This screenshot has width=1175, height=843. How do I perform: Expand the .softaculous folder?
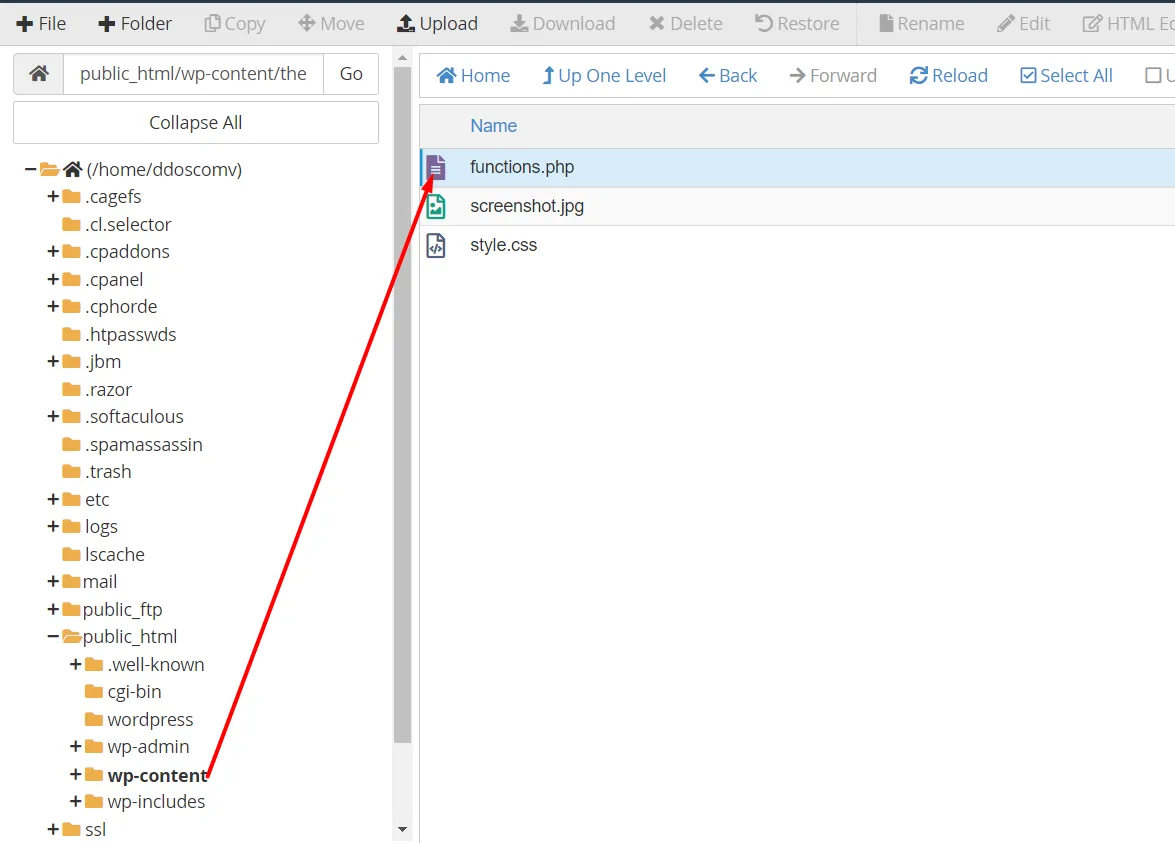click(x=52, y=417)
